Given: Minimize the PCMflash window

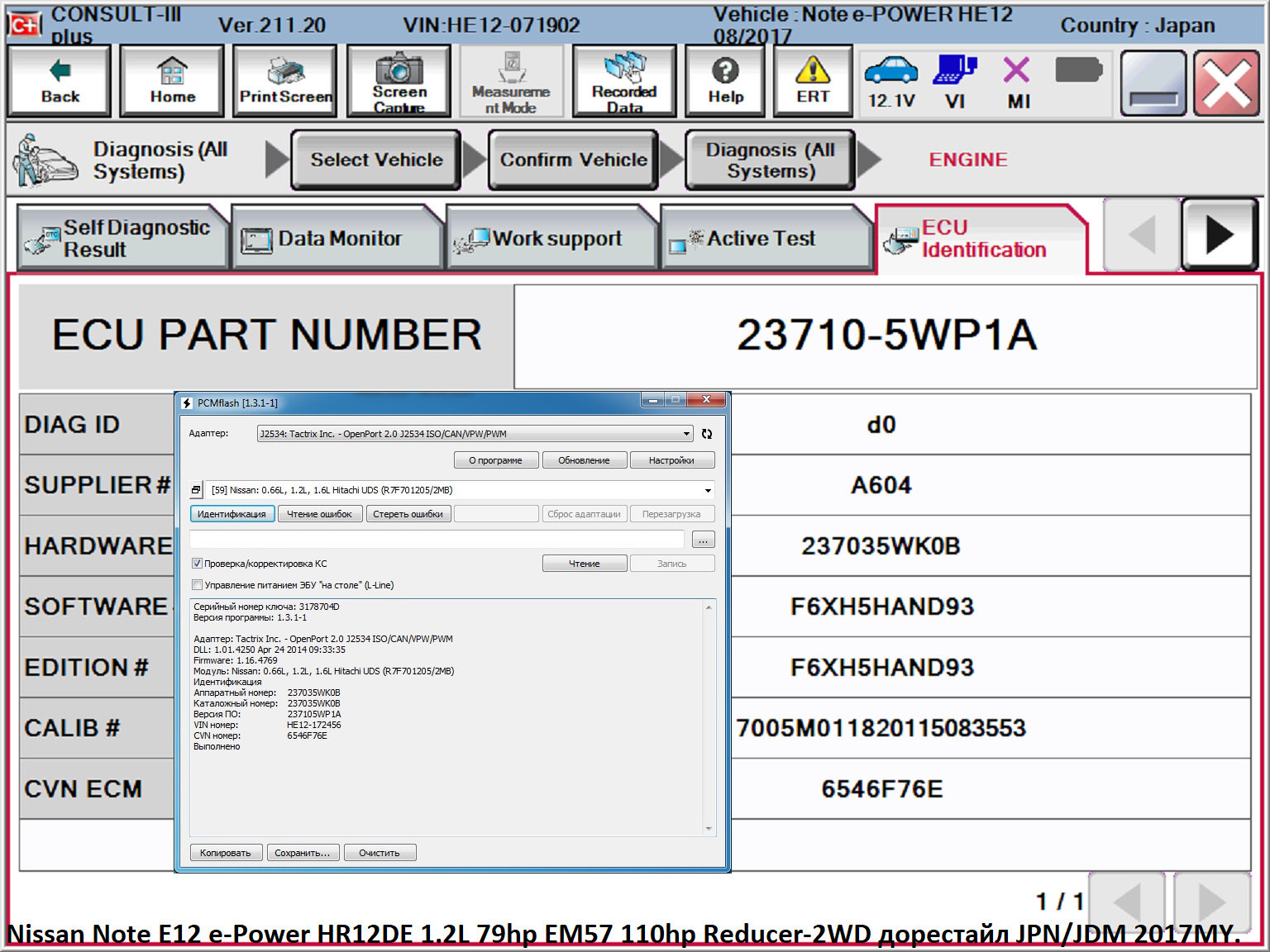Looking at the screenshot, I should coord(653,400).
